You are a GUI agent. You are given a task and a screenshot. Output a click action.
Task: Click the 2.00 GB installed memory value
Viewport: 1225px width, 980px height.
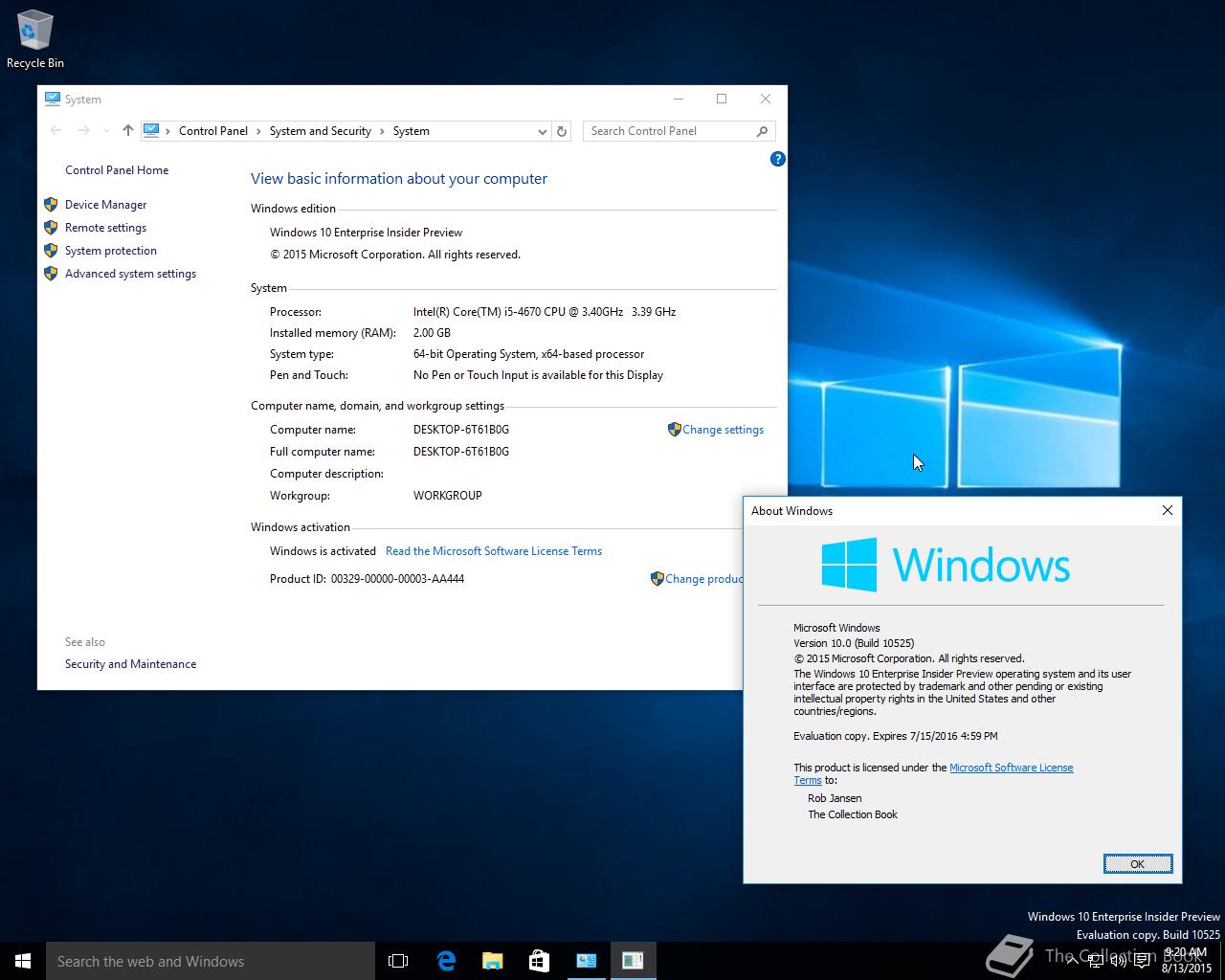click(432, 333)
